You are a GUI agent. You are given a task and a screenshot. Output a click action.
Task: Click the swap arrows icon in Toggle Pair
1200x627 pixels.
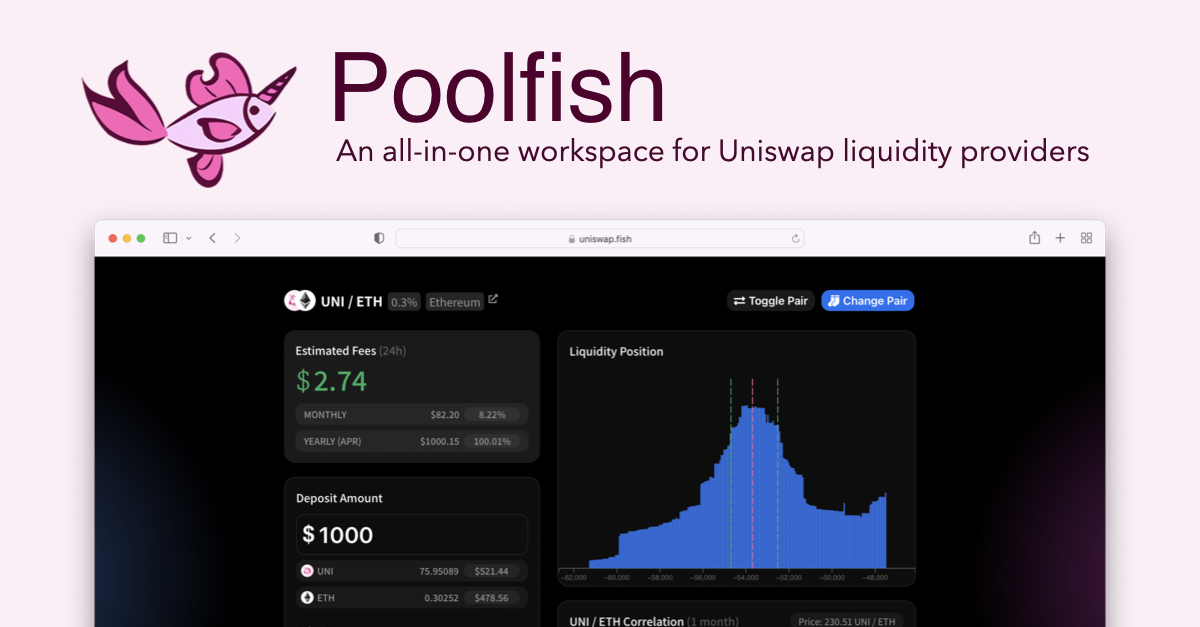pos(739,300)
